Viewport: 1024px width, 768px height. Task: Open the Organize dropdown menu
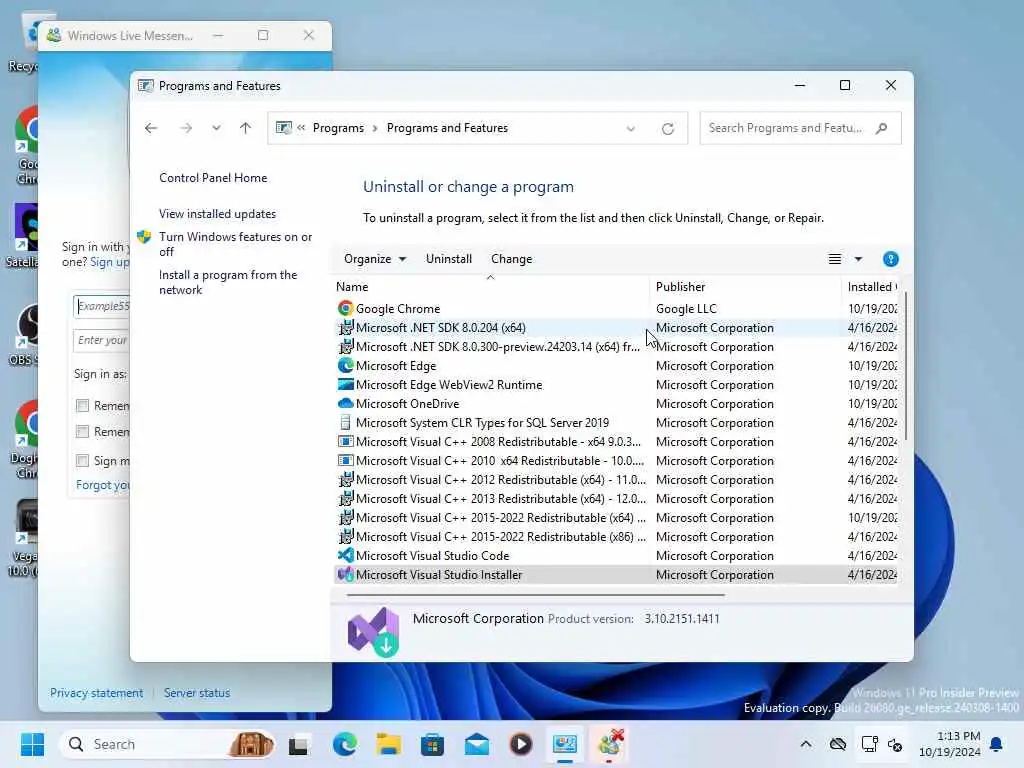pos(375,259)
